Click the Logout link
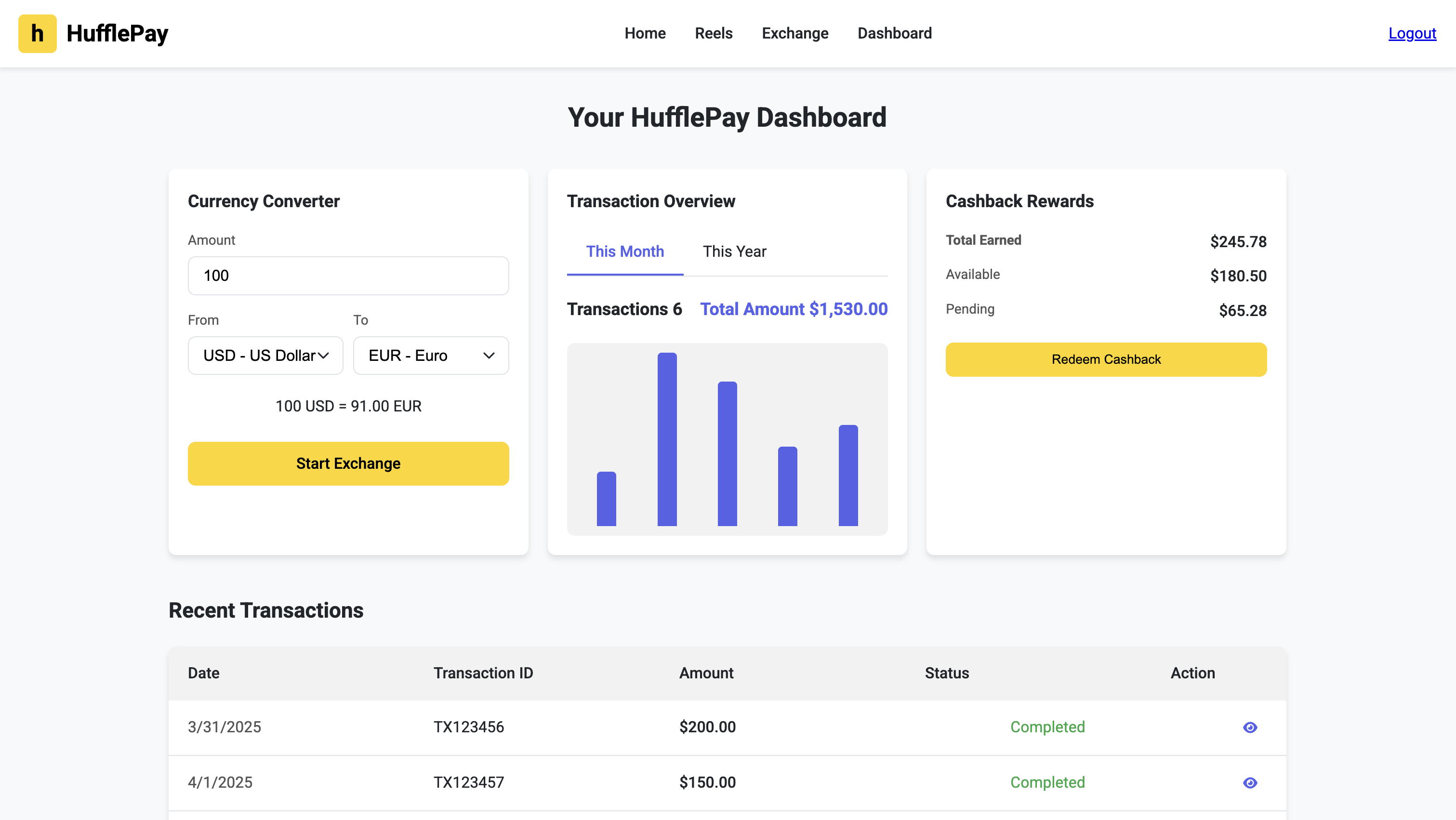This screenshot has height=820, width=1456. [x=1412, y=33]
